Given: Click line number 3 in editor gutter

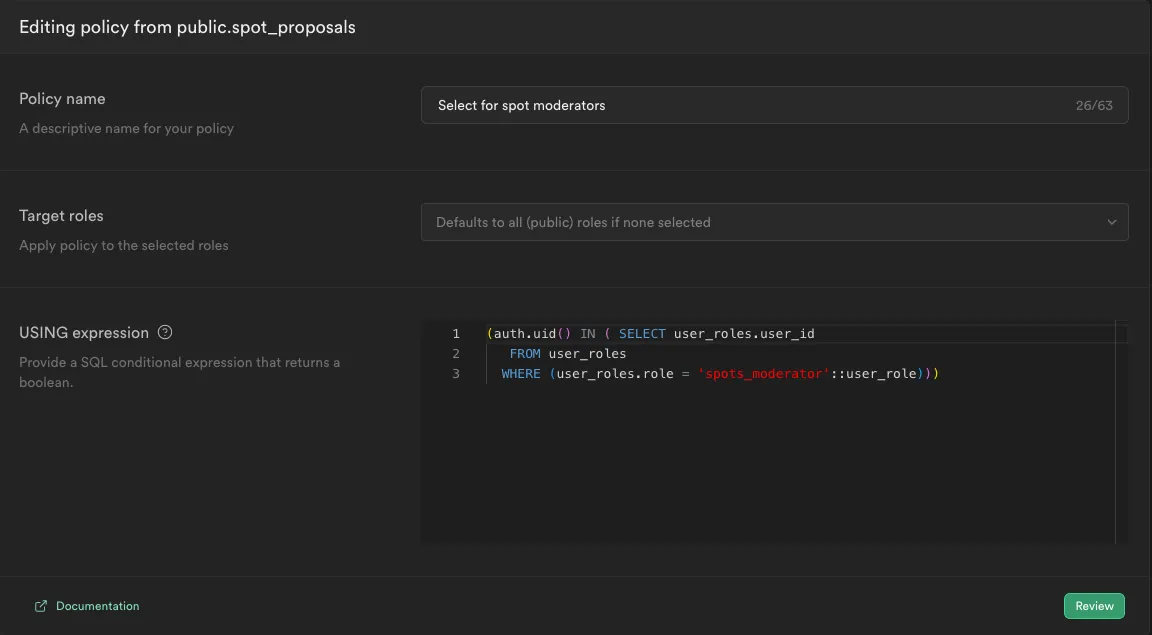Looking at the screenshot, I should (x=456, y=373).
